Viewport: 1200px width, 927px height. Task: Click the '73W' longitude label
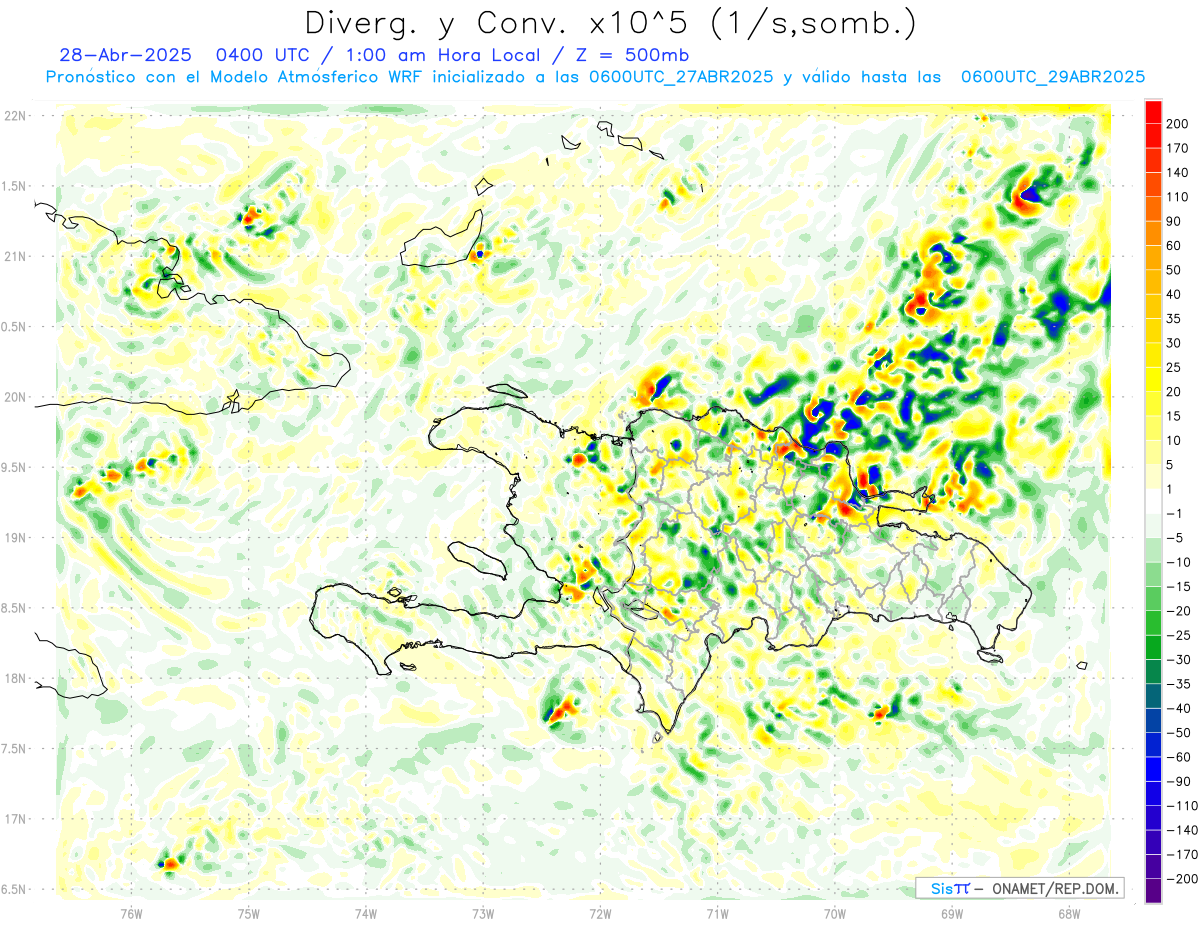coord(483,913)
